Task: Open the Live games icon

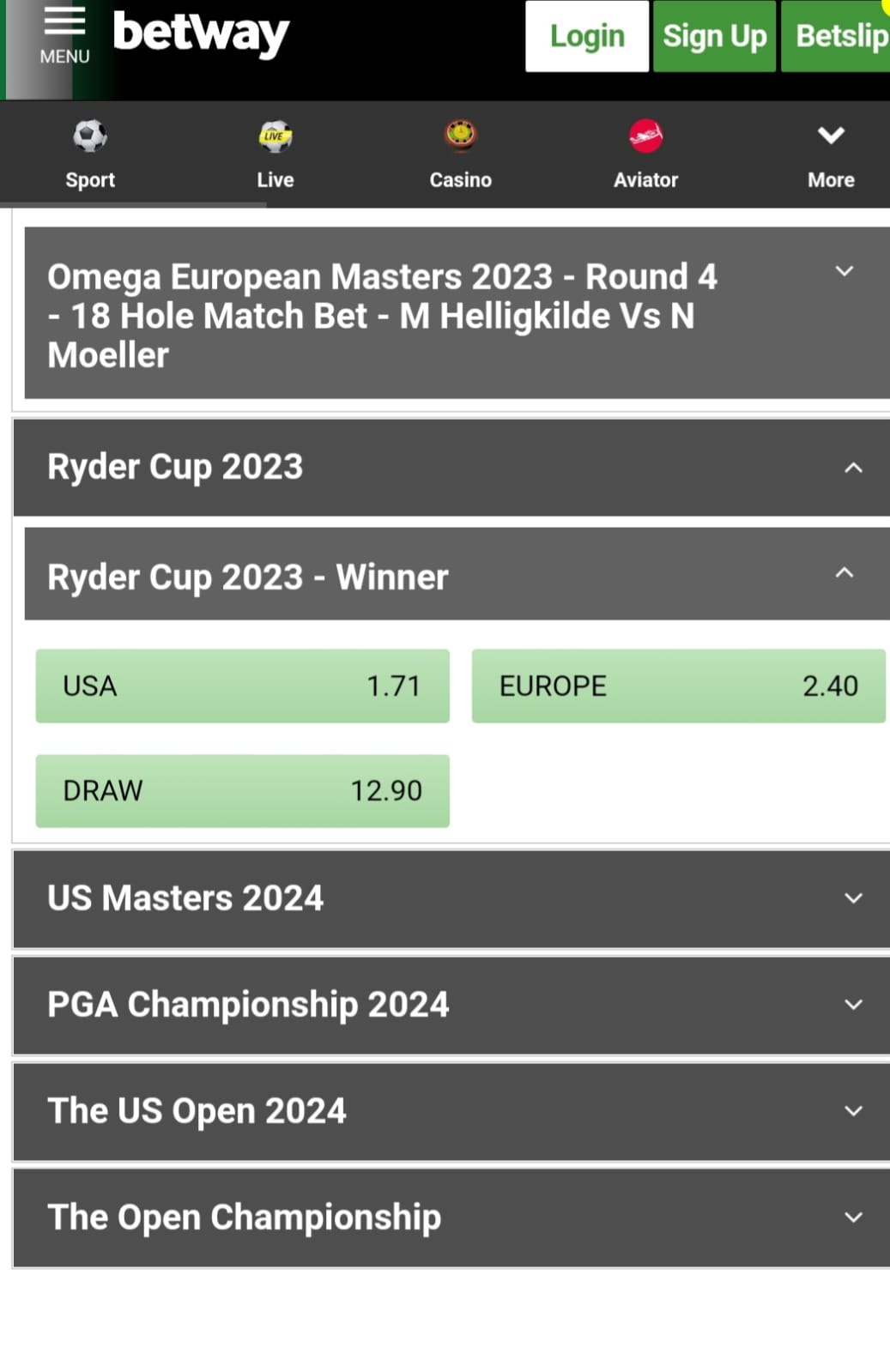Action: pos(275,136)
